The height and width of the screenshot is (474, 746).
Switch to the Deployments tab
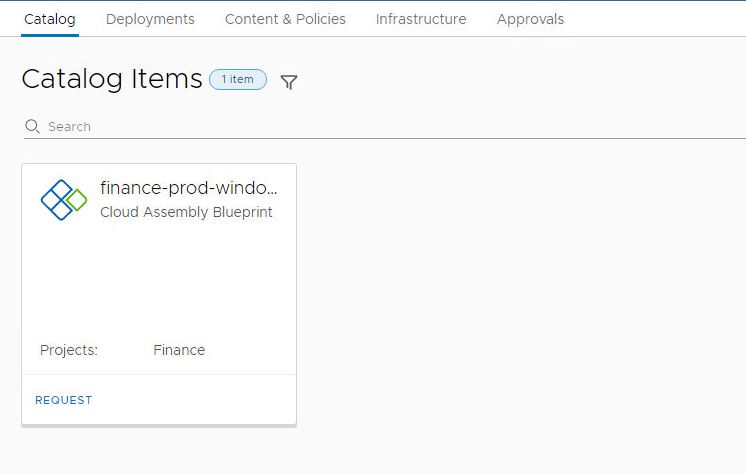(x=150, y=19)
